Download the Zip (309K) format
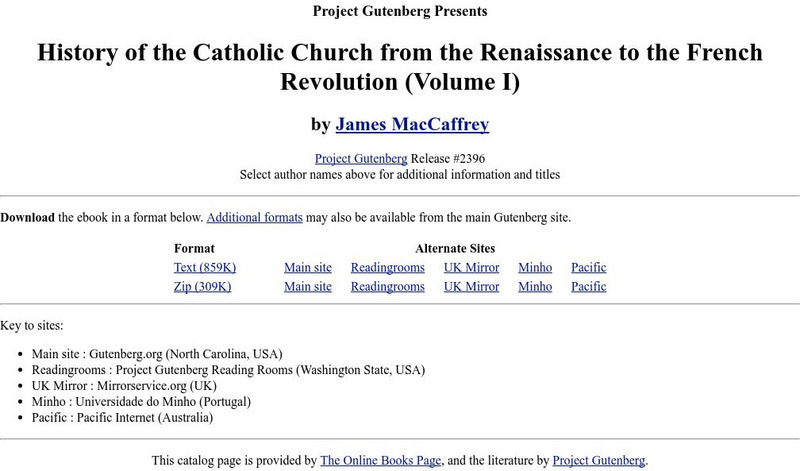 [x=203, y=286]
